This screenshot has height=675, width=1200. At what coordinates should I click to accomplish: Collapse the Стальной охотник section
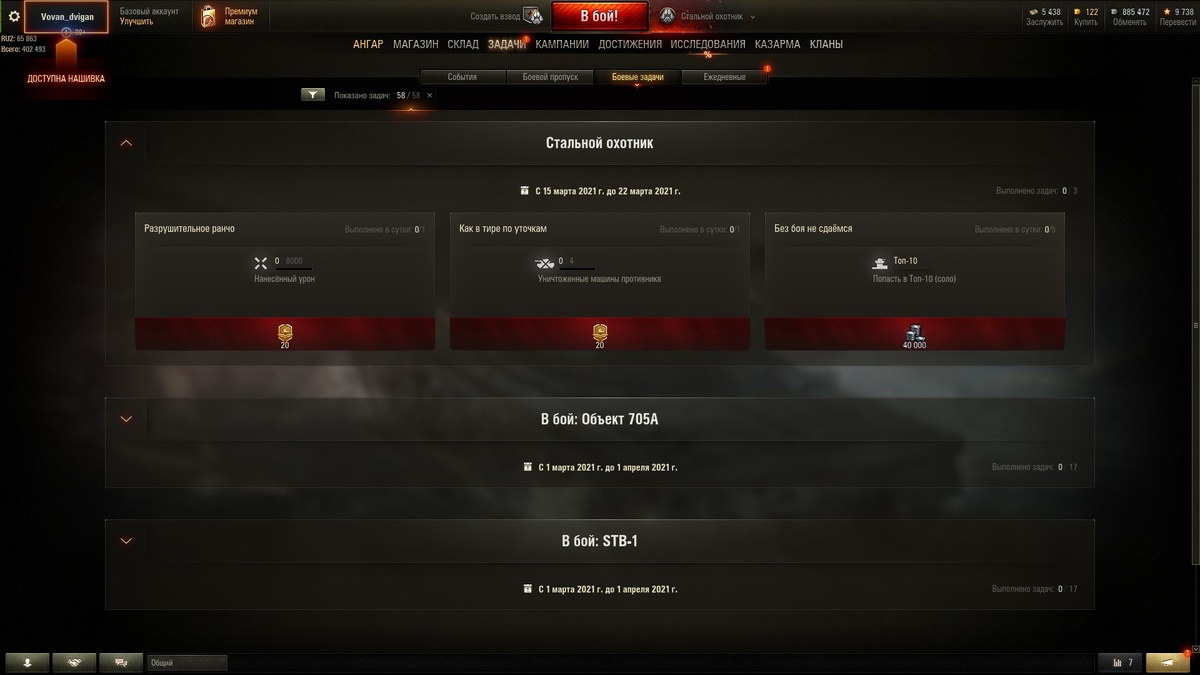pos(126,143)
